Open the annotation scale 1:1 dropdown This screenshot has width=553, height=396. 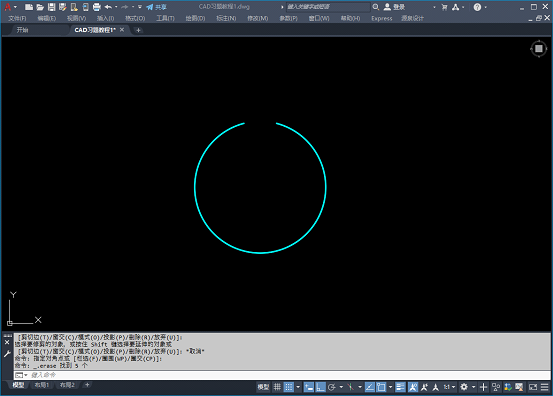449,387
